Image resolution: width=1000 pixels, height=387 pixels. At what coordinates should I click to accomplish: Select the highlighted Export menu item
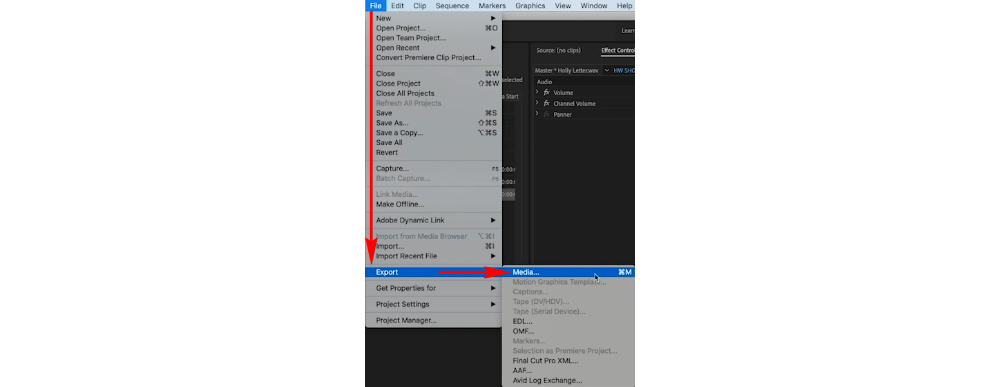click(434, 272)
